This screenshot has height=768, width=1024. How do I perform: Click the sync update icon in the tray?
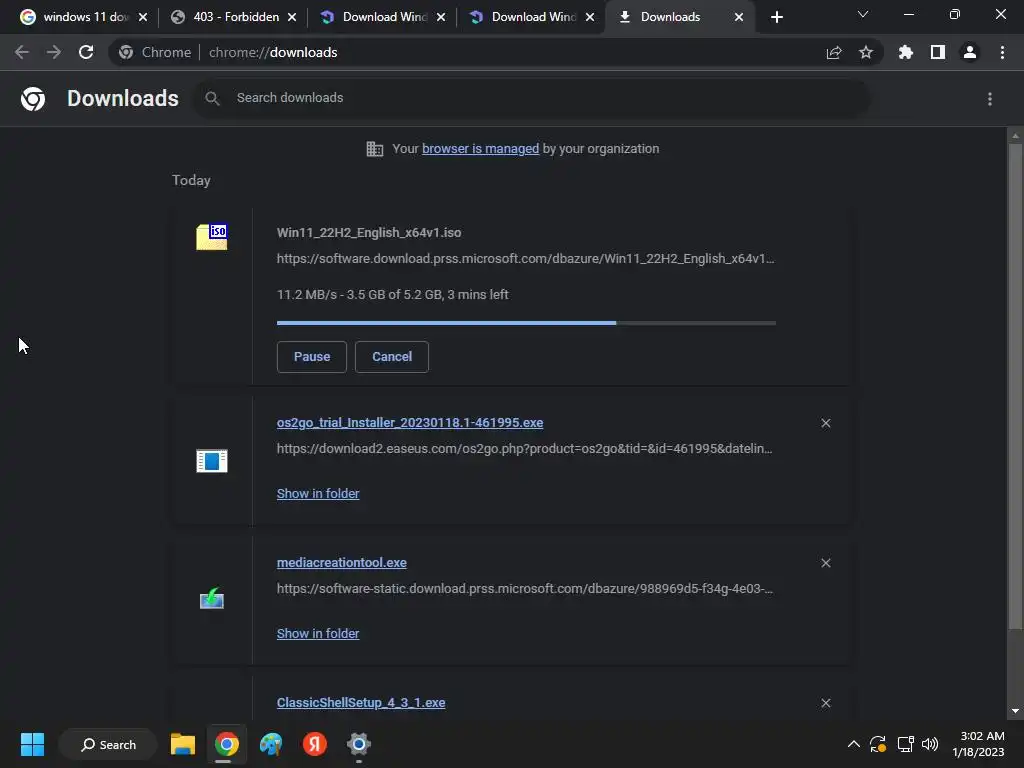coord(878,744)
